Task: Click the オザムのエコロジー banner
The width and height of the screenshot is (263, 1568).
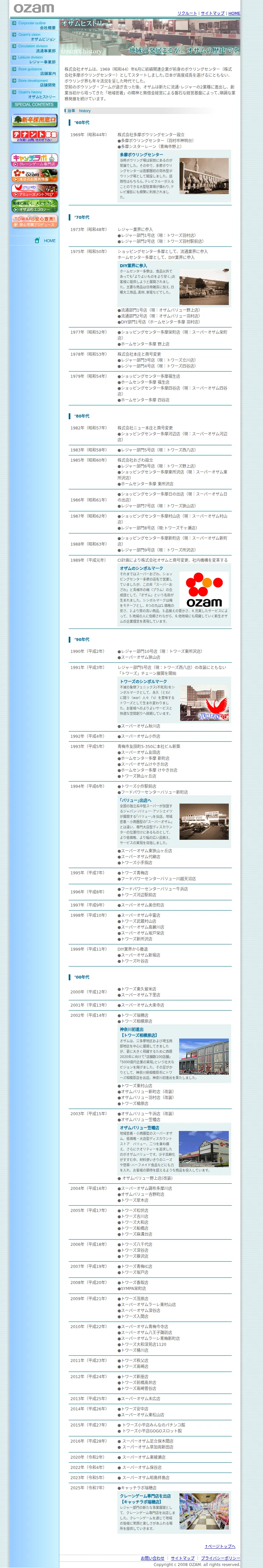Action: [x=35, y=206]
